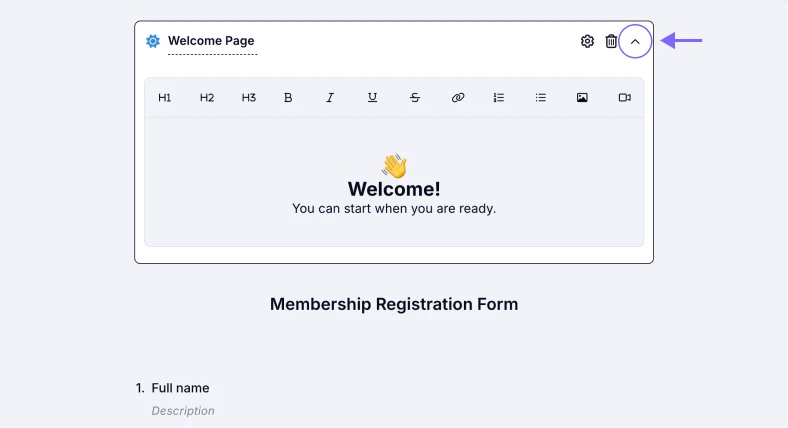Click the Description field under Full name
This screenshot has width=788, height=428.
pos(183,411)
